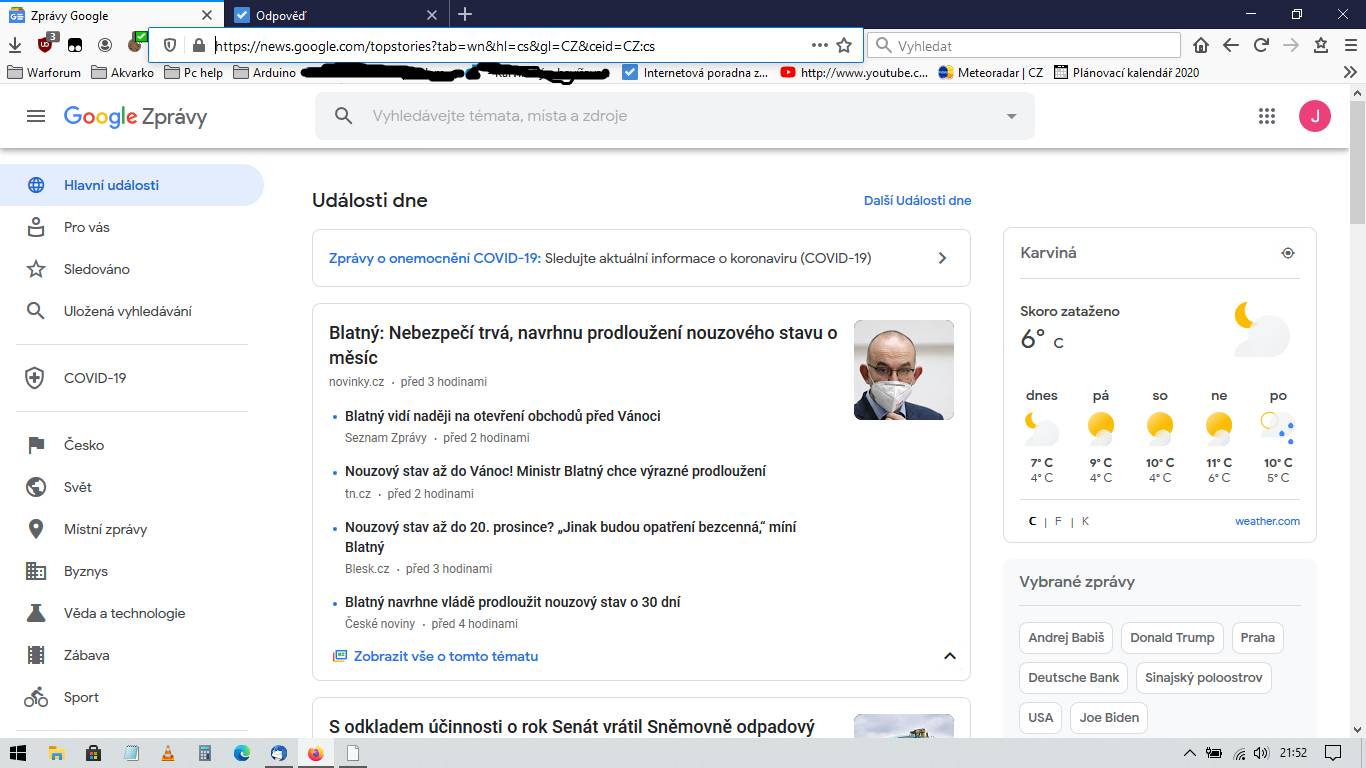Open the Pc help bookmarks folder

point(195,72)
